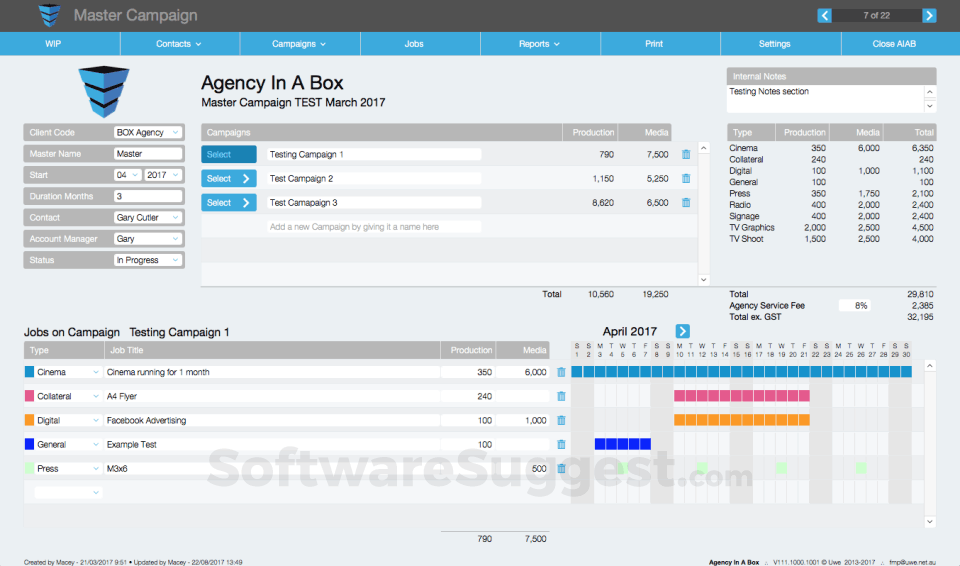Select Test Campaign 2

[x=229, y=178]
